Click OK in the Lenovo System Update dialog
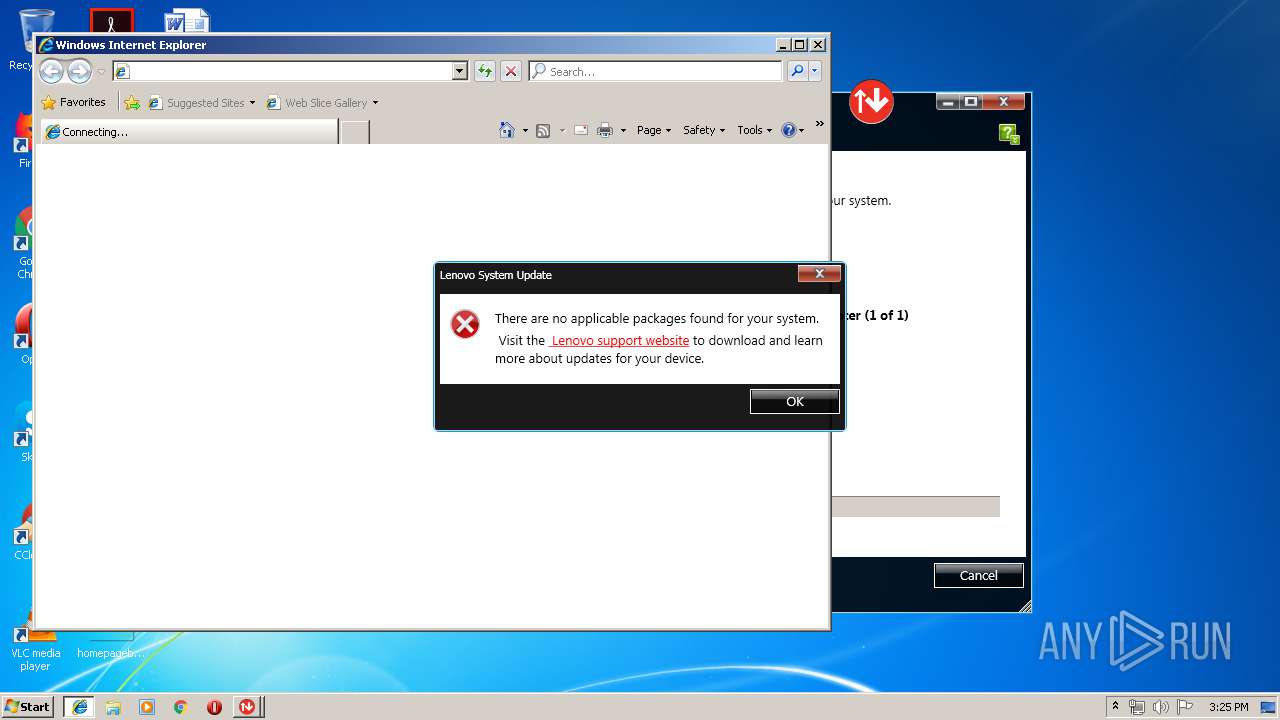 click(795, 401)
